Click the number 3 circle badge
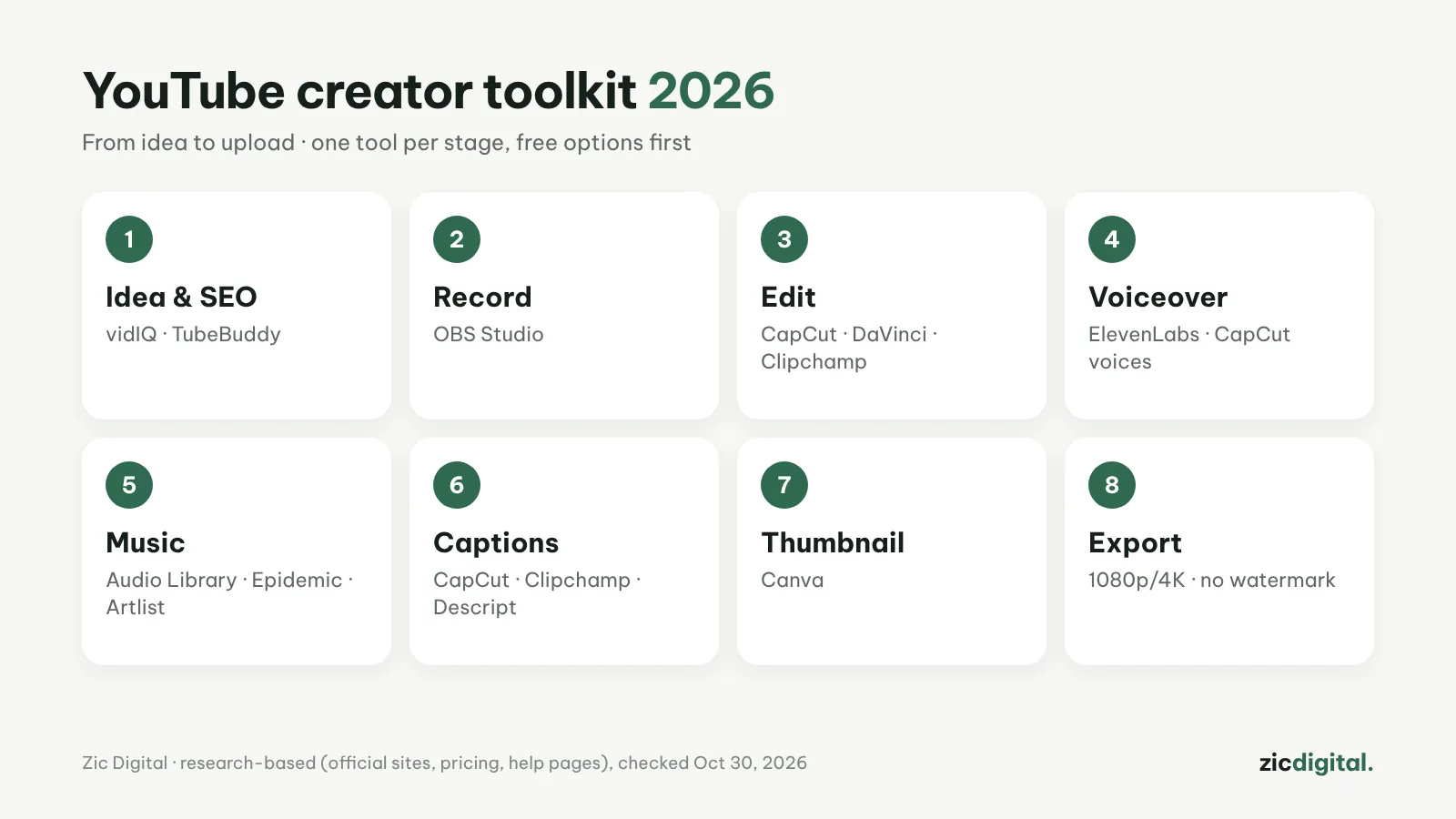 (x=784, y=239)
